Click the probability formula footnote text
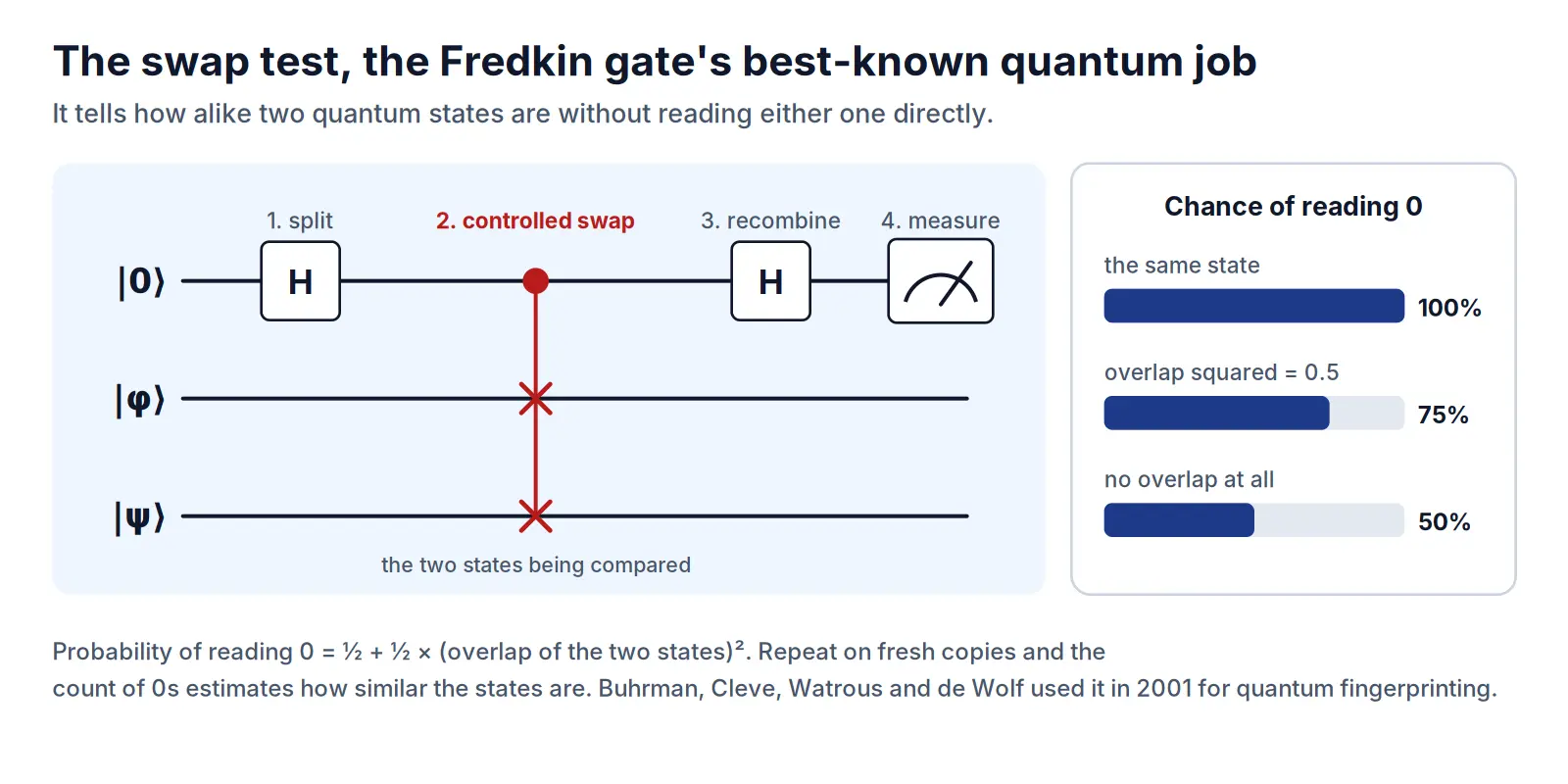The width and height of the screenshot is (1568, 784). [774, 669]
